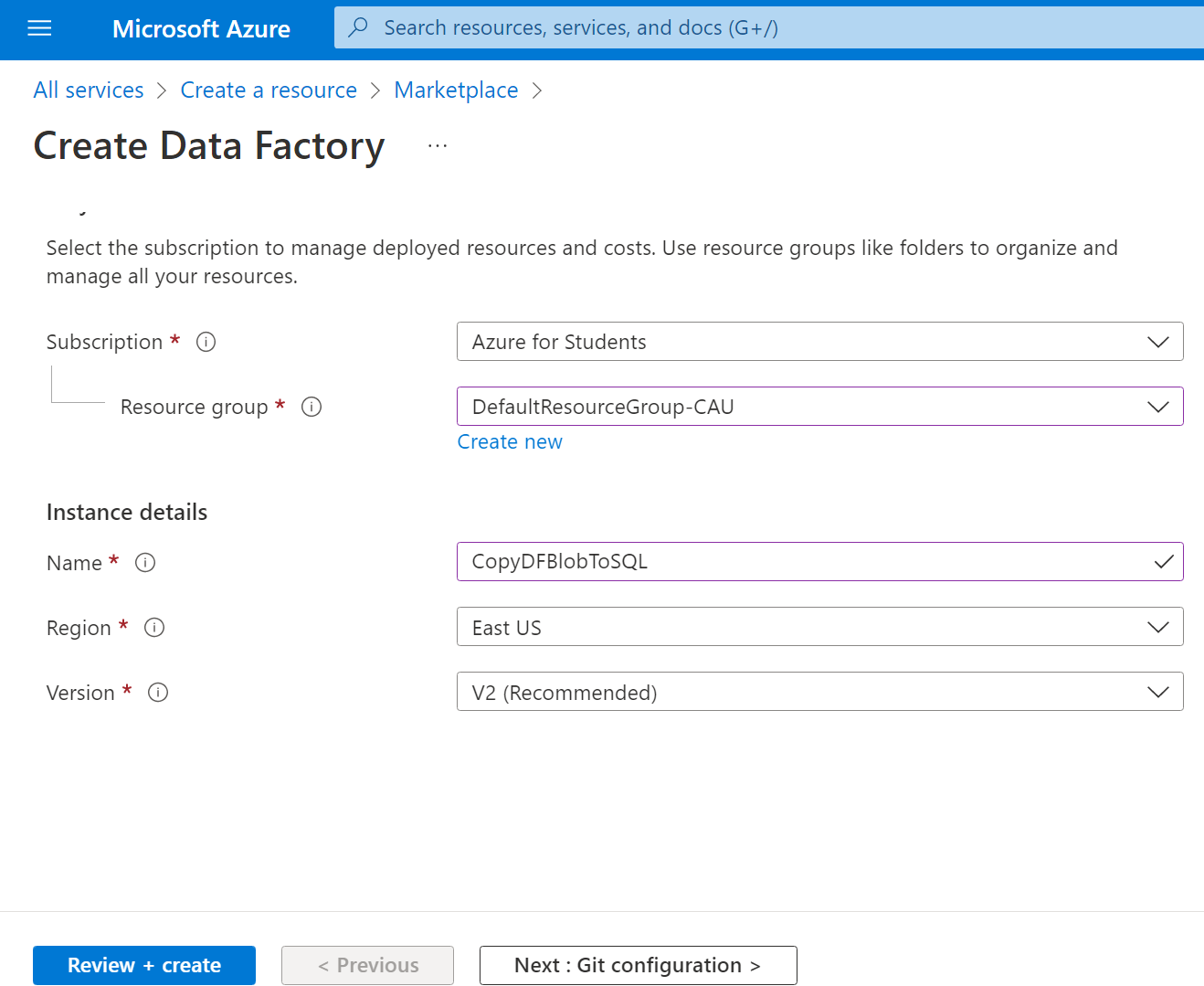Click the Name validation checkmark
Image resolution: width=1204 pixels, height=986 pixels.
coord(1164,562)
